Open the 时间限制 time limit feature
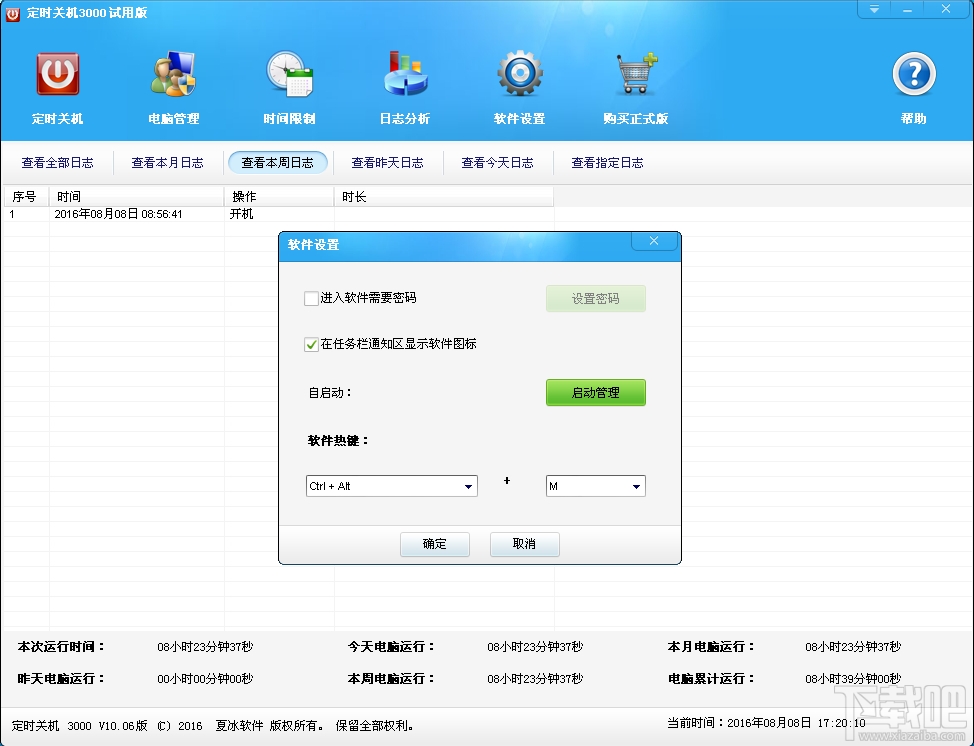974x746 pixels. click(289, 72)
